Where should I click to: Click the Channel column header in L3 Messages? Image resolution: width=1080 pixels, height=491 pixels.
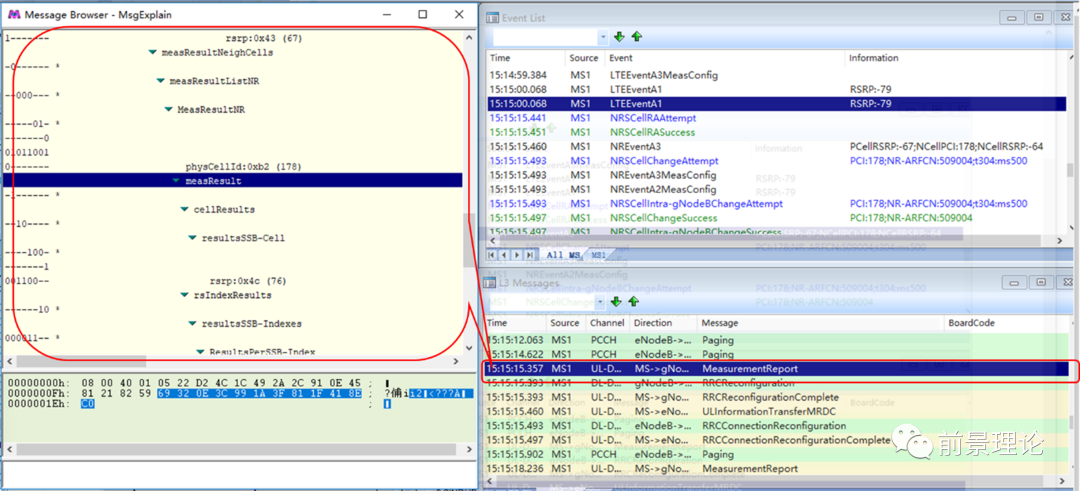click(x=607, y=323)
